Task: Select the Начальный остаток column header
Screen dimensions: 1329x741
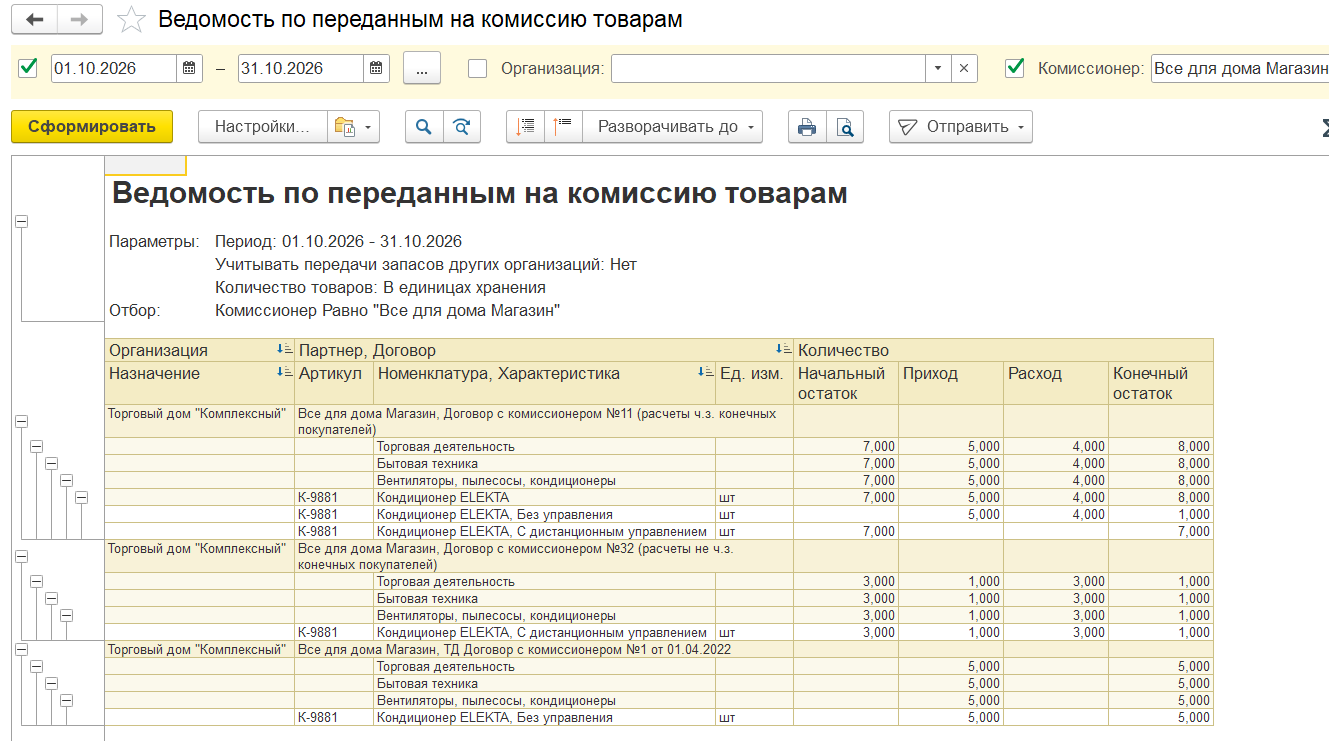Action: coord(846,383)
